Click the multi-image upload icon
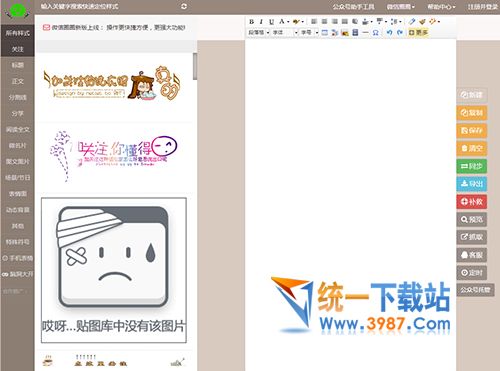This screenshot has width=500, height=371. [x=335, y=32]
